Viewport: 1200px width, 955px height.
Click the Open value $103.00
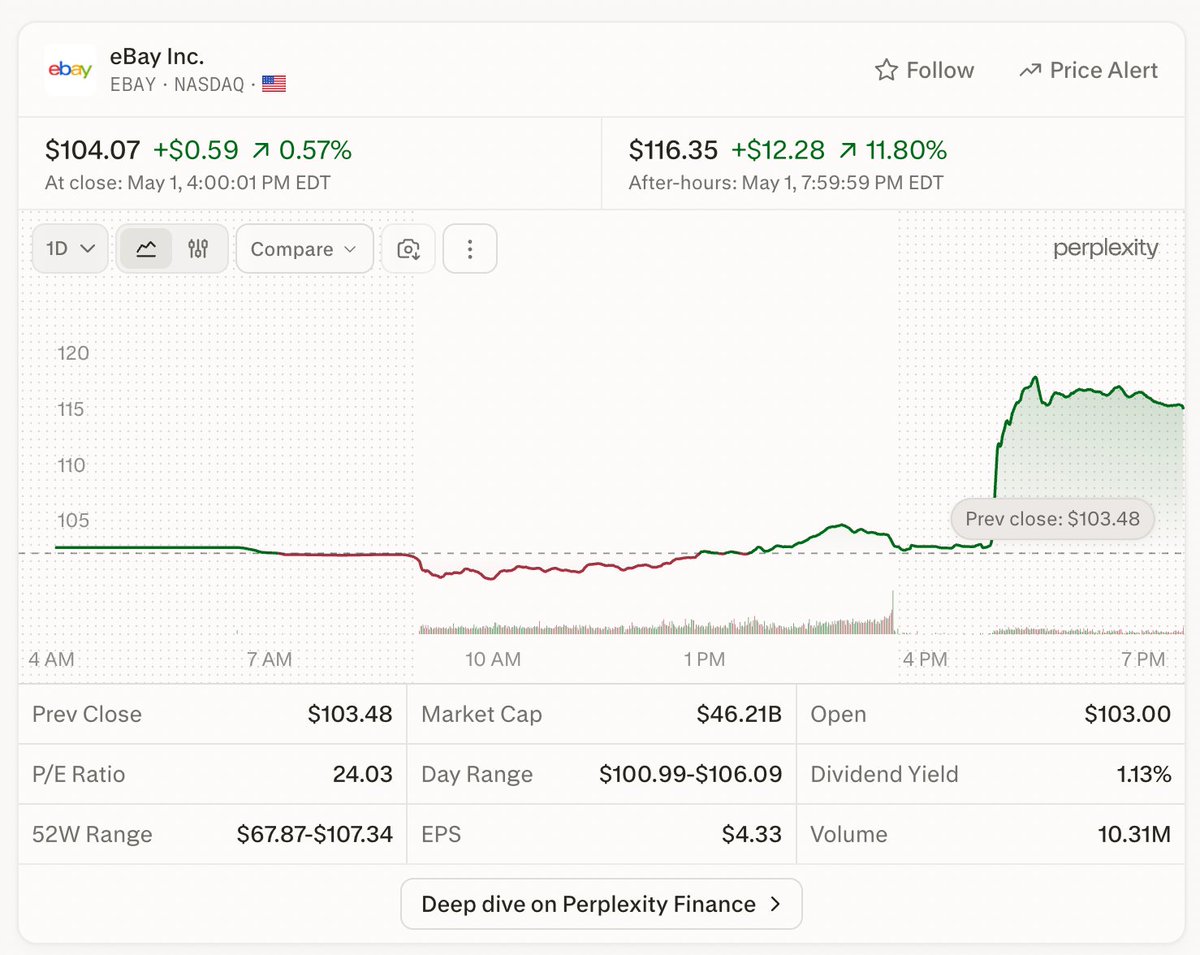1128,714
